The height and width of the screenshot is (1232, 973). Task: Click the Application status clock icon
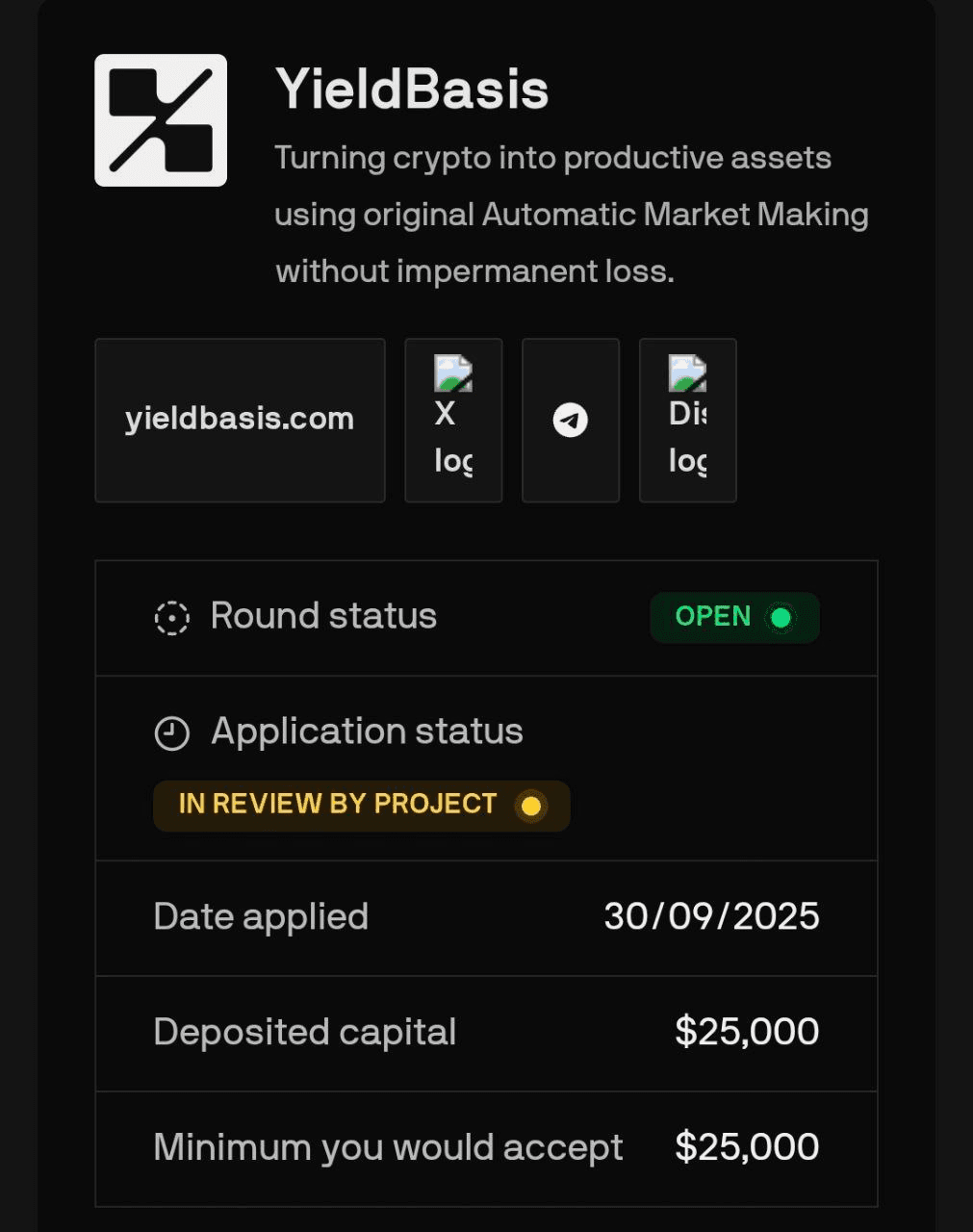[172, 733]
